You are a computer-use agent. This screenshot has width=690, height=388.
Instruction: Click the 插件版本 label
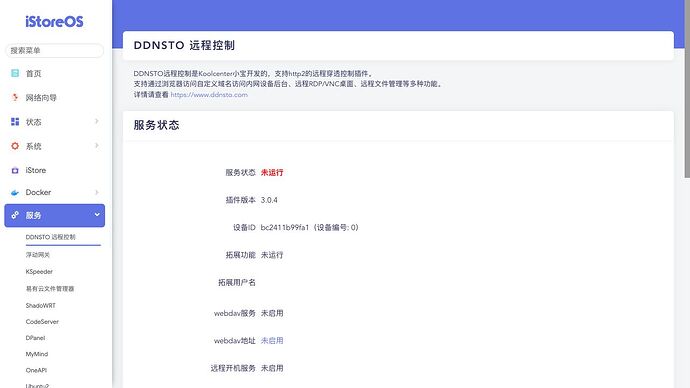point(240,200)
